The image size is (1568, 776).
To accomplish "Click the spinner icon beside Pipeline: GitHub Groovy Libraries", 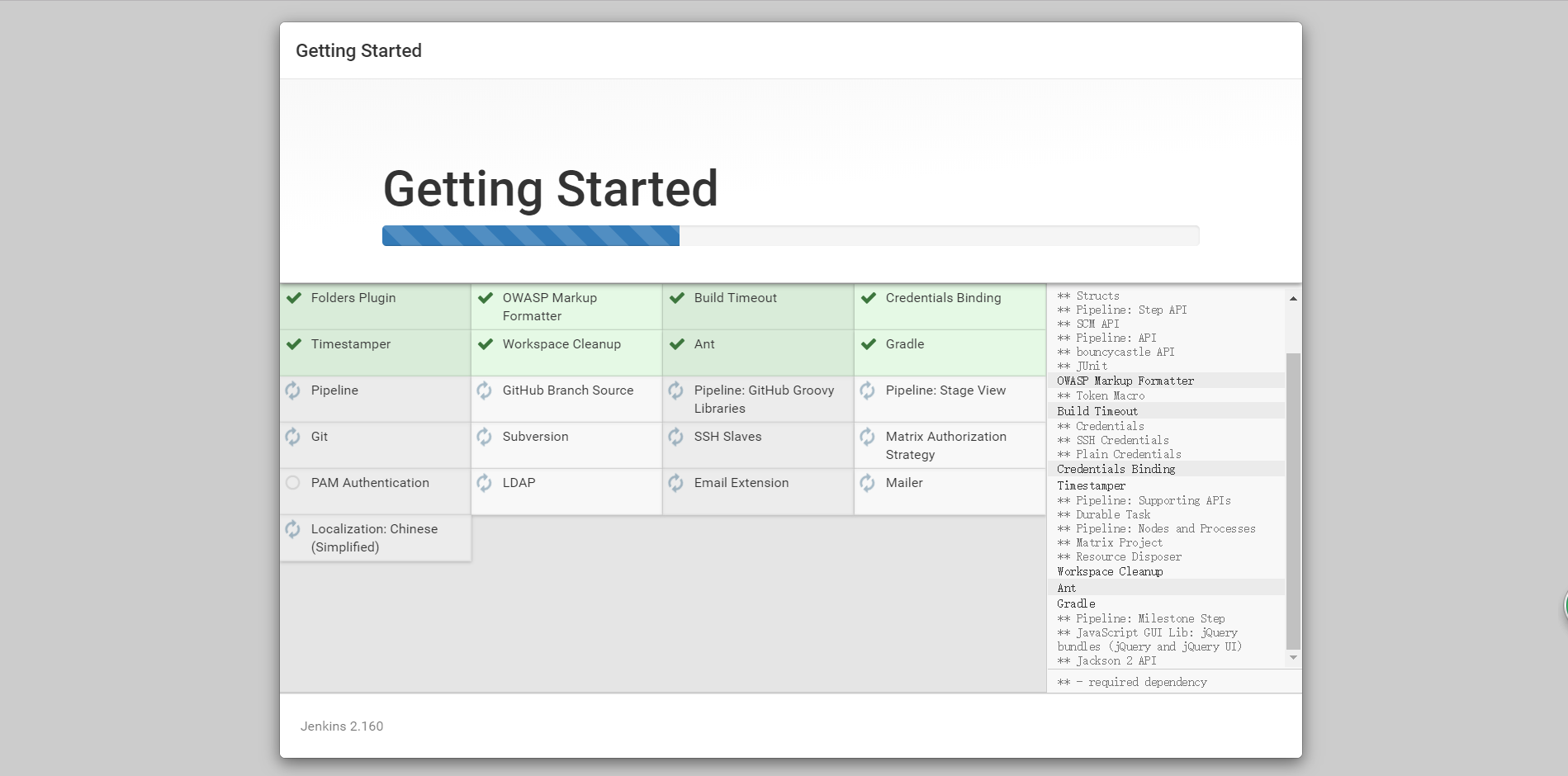I will tap(676, 390).
